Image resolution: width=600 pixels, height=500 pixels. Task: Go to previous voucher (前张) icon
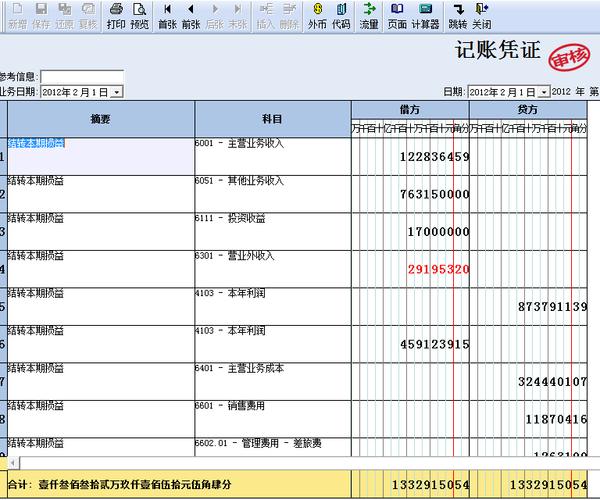[191, 16]
